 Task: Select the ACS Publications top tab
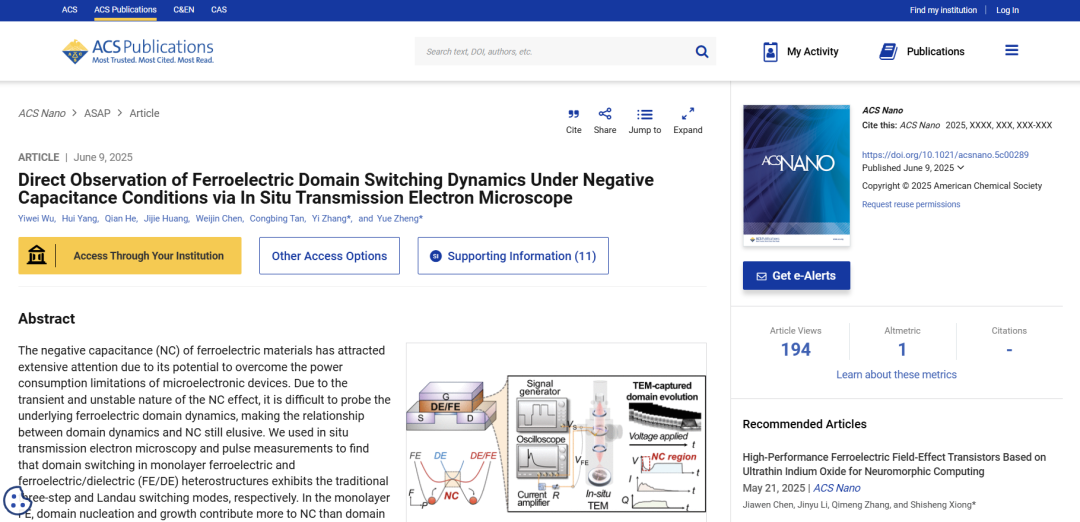click(125, 10)
